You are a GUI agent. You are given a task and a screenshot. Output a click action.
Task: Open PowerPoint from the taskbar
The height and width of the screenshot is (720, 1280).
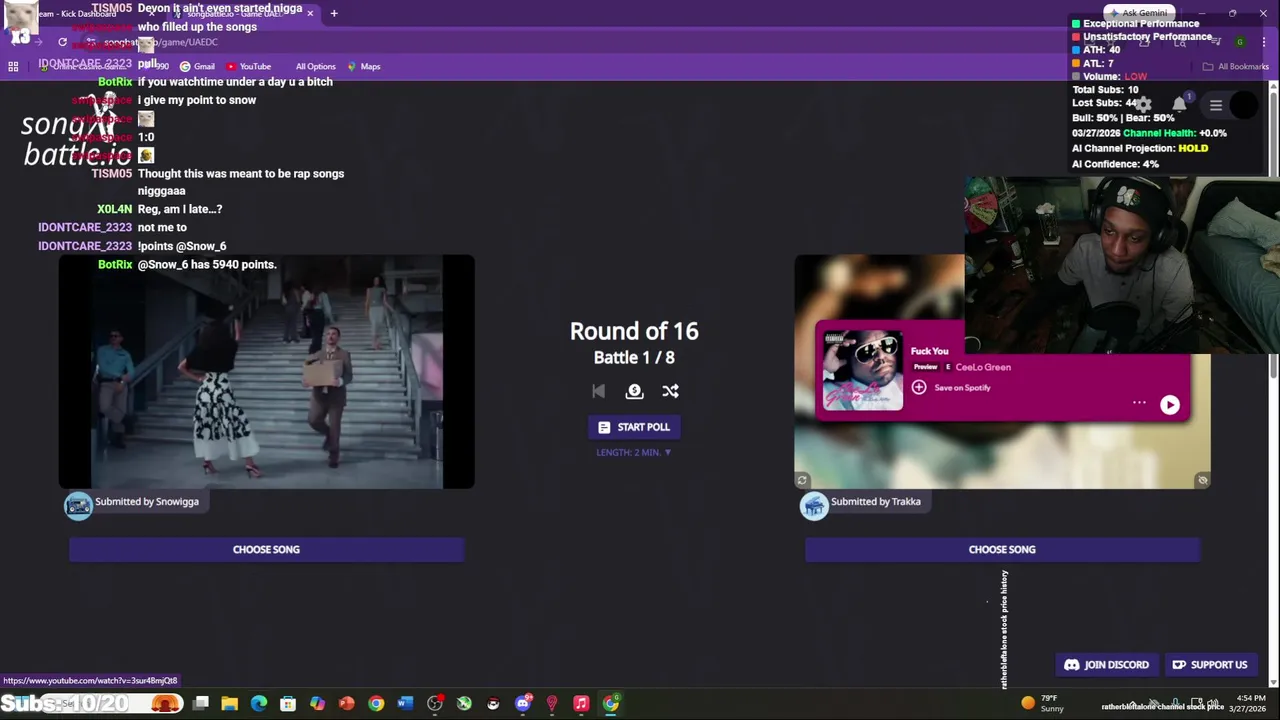347,704
